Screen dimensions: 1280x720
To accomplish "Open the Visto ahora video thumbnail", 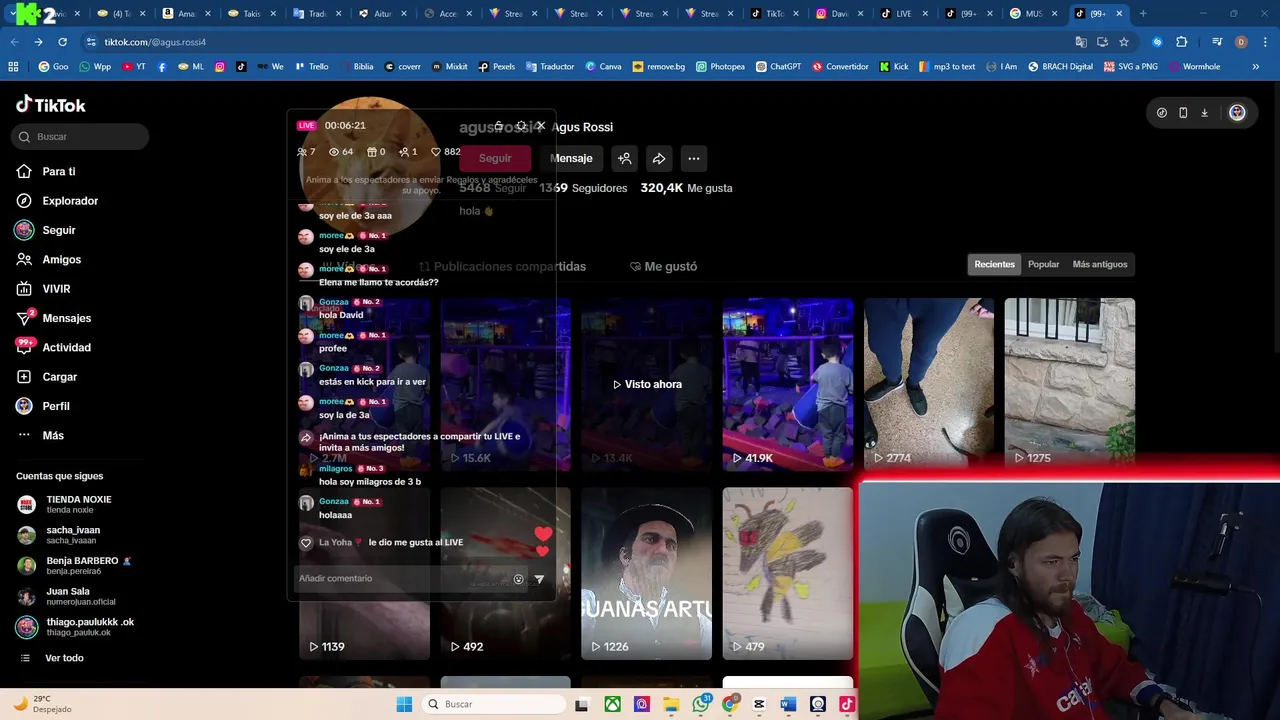I will (x=646, y=384).
